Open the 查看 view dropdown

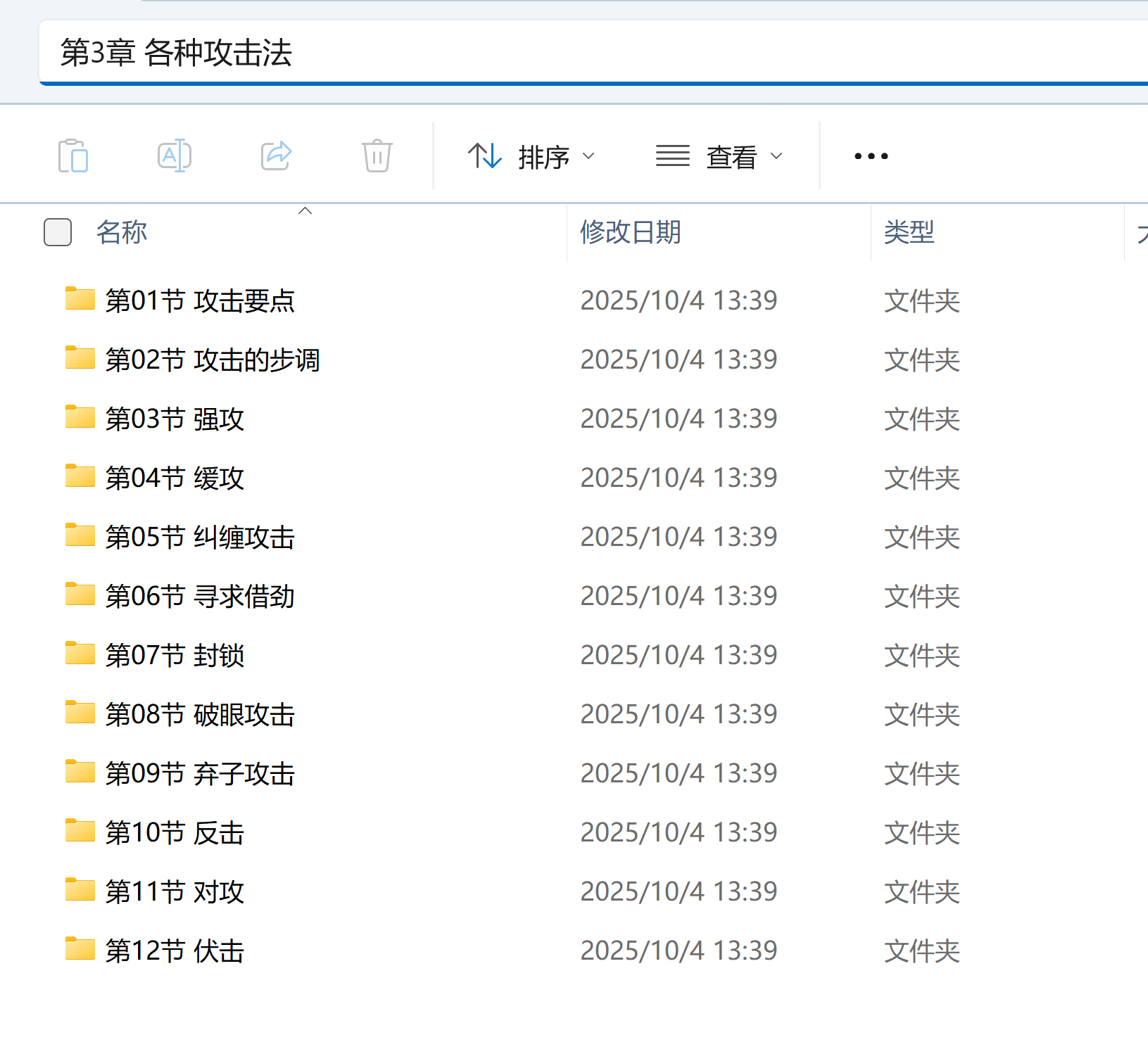719,156
